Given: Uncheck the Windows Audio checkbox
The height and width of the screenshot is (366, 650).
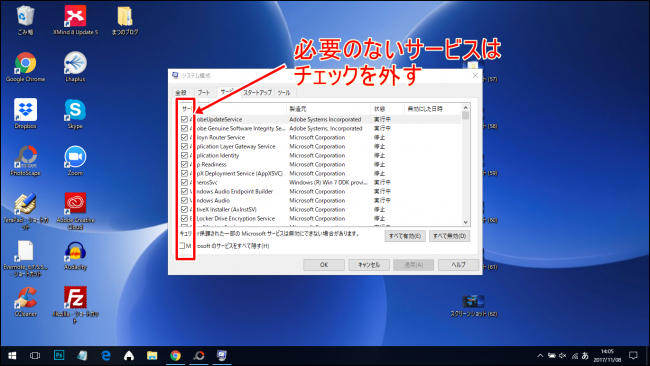Looking at the screenshot, I should click(x=184, y=201).
